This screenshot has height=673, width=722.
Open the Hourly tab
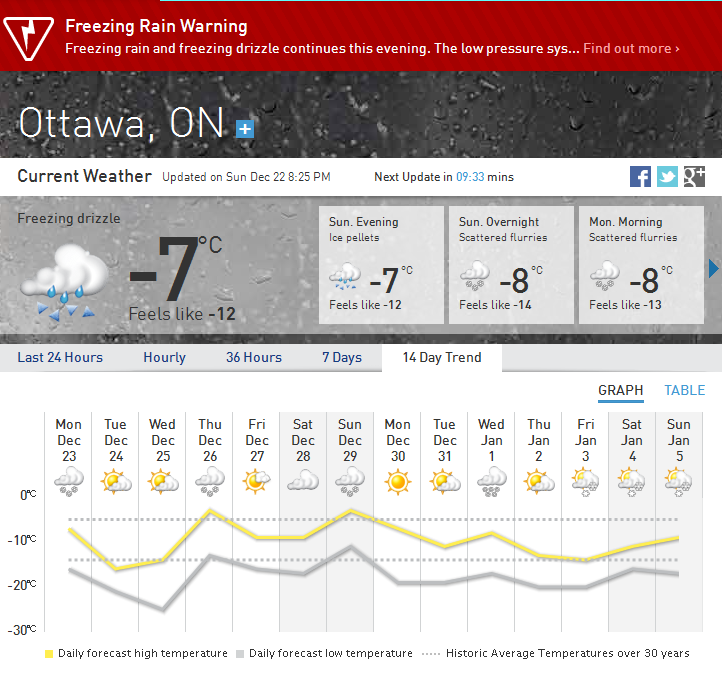[164, 357]
